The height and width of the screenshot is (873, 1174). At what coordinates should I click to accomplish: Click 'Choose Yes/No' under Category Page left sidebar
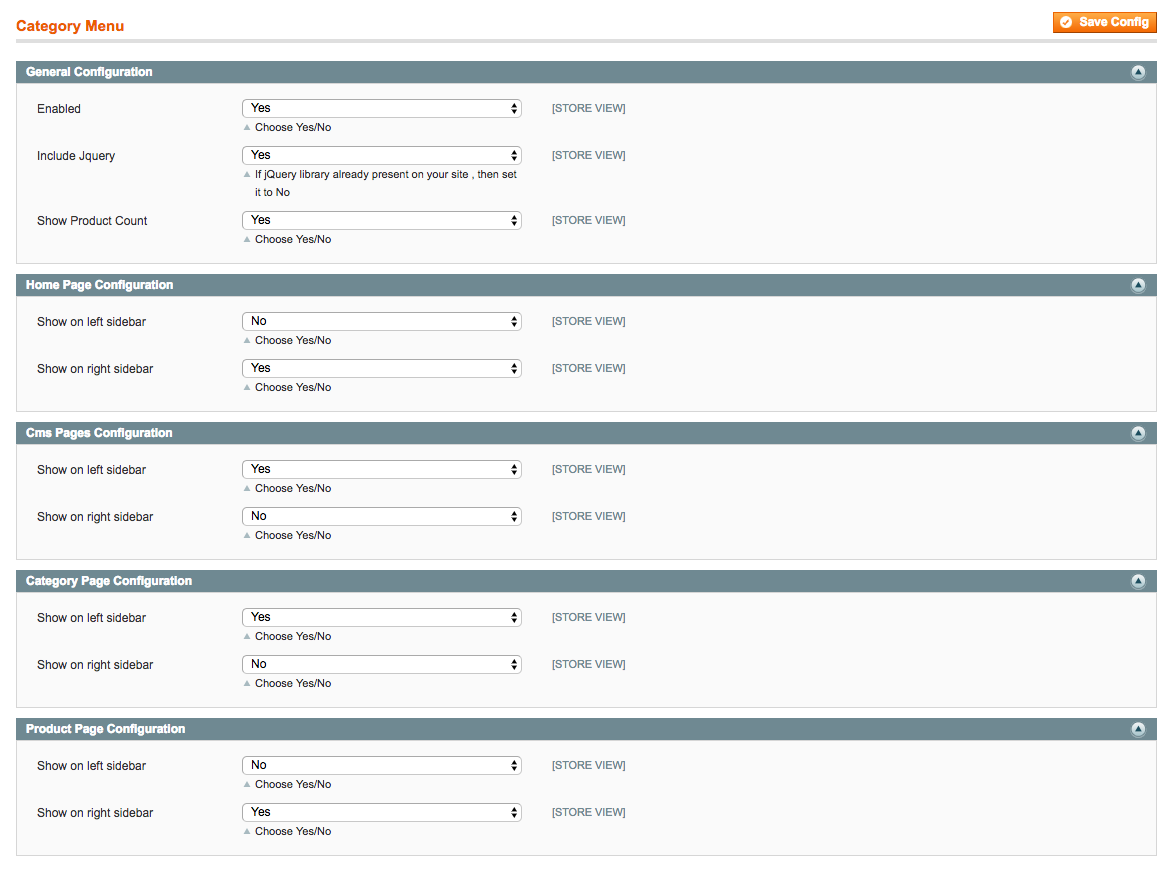[293, 637]
